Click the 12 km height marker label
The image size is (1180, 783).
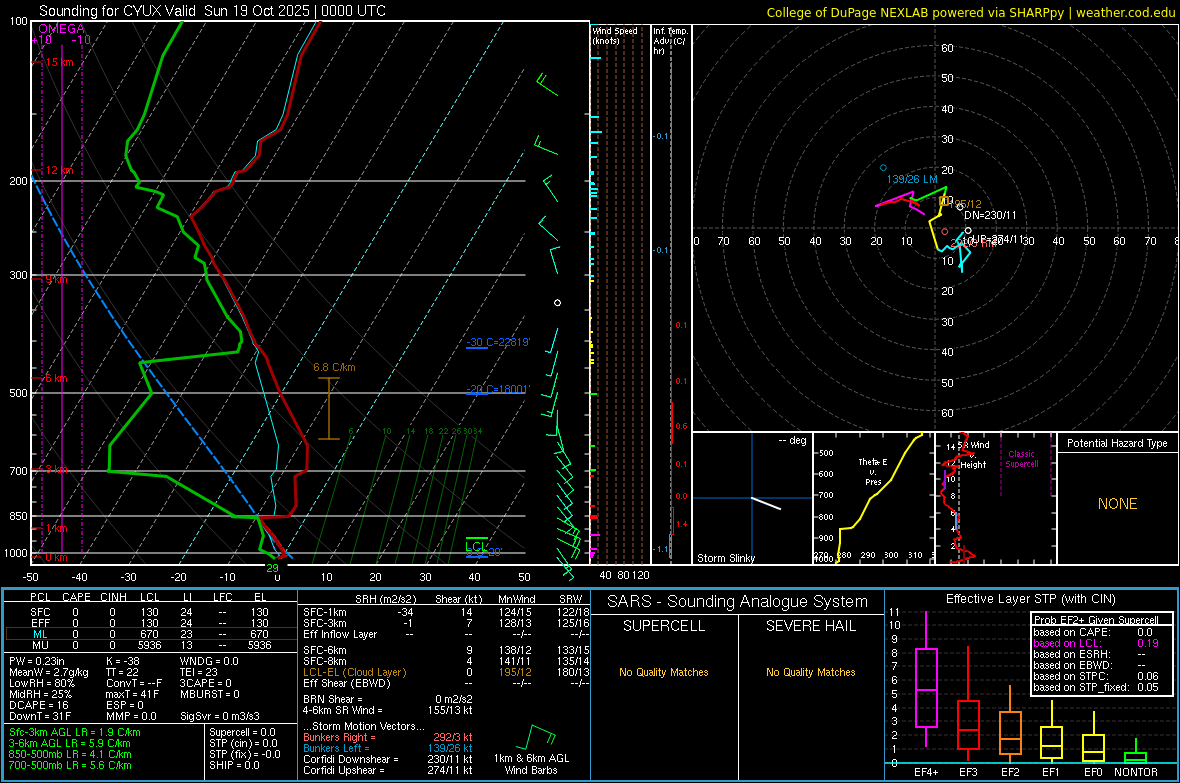tap(59, 170)
